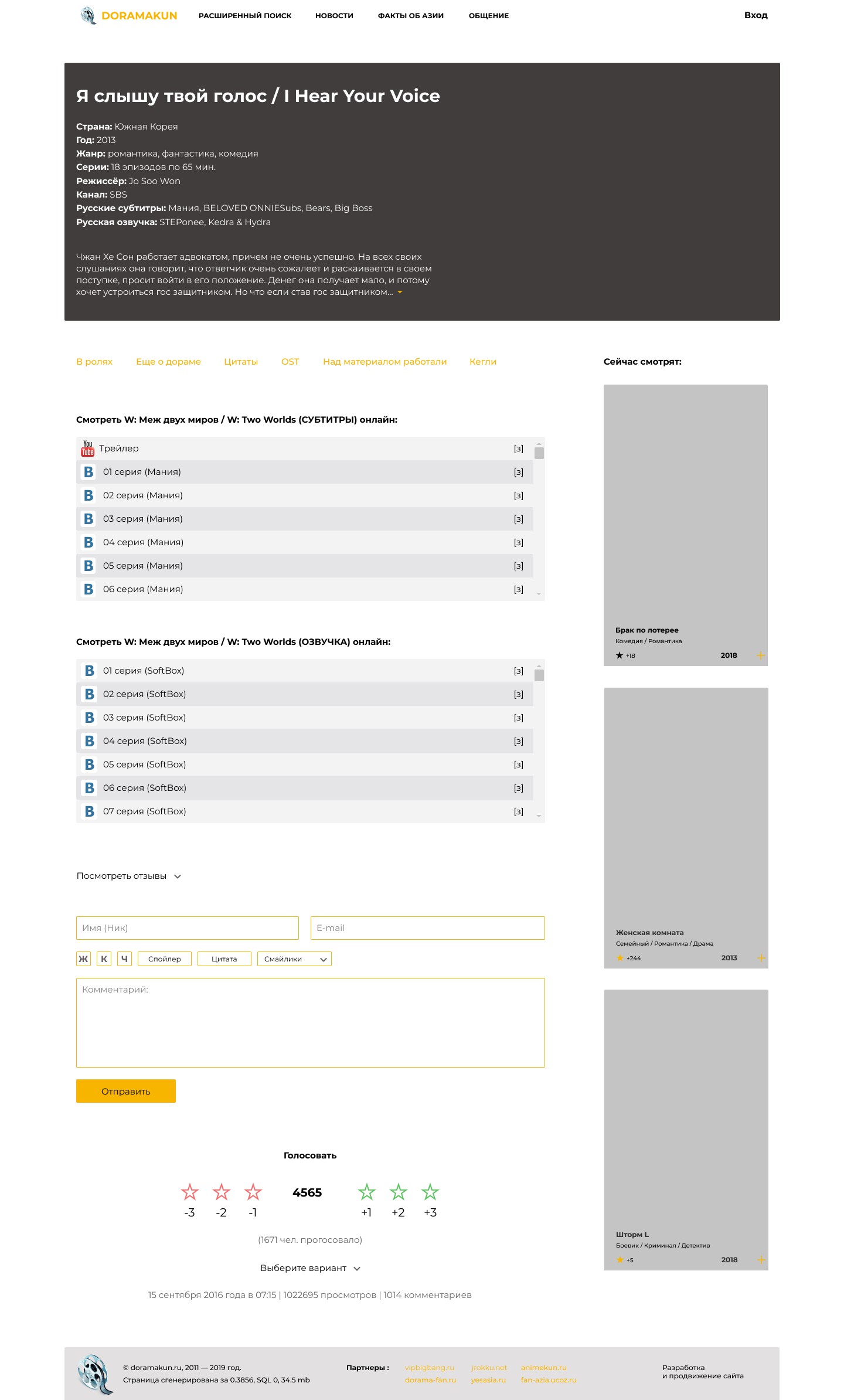This screenshot has width=844, height=1400.
Task: Apply strikethrough with the Ч button
Action: tap(124, 959)
